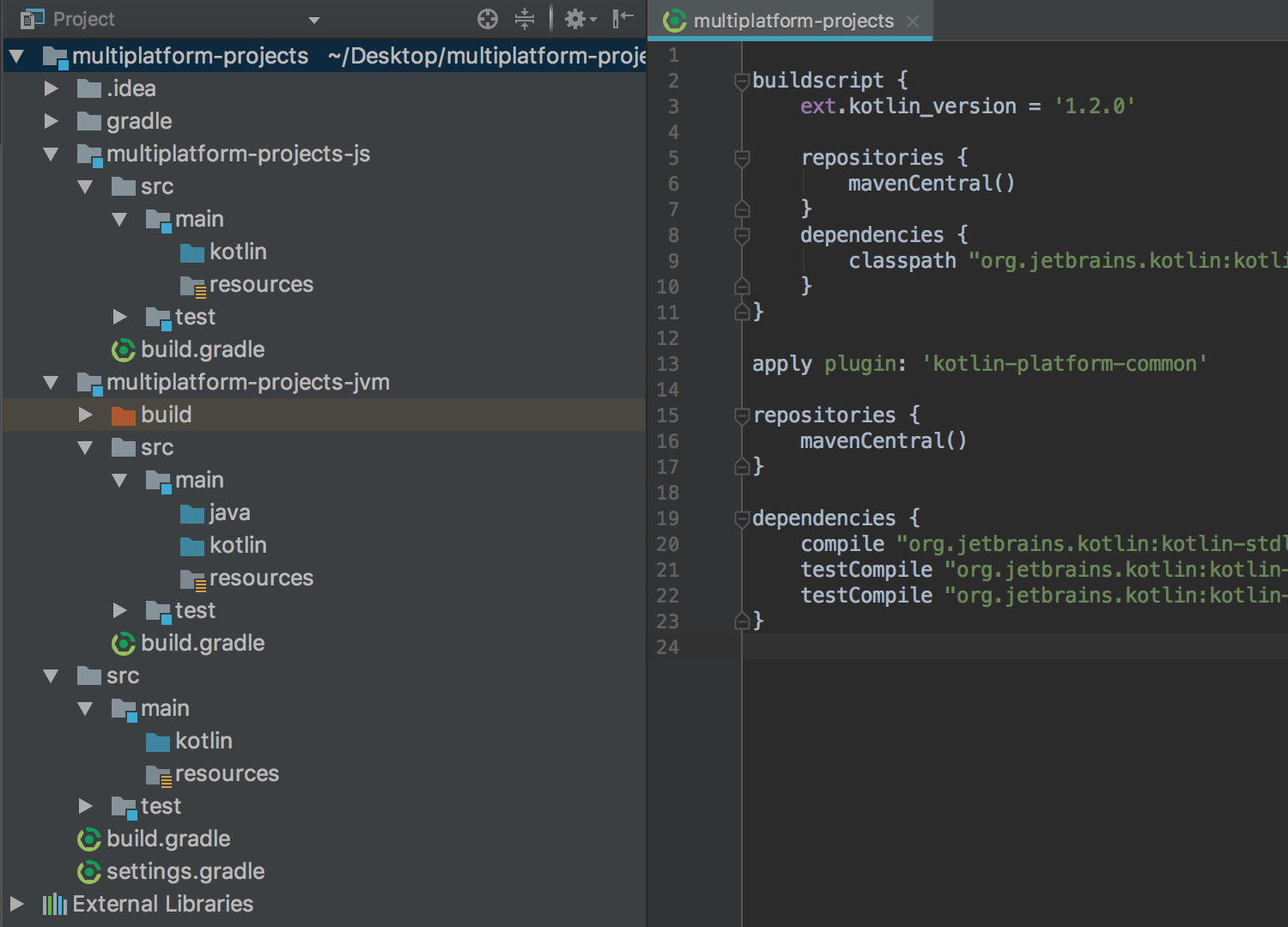Expand test folder in multiplatform-projects-js
Viewport: 1288px width, 927px height.
click(x=119, y=317)
